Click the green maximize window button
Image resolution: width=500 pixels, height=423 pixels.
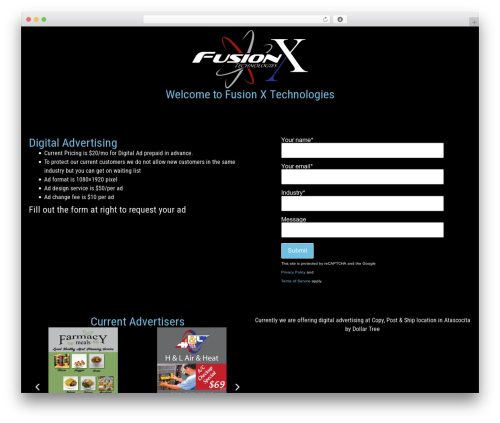click(44, 19)
